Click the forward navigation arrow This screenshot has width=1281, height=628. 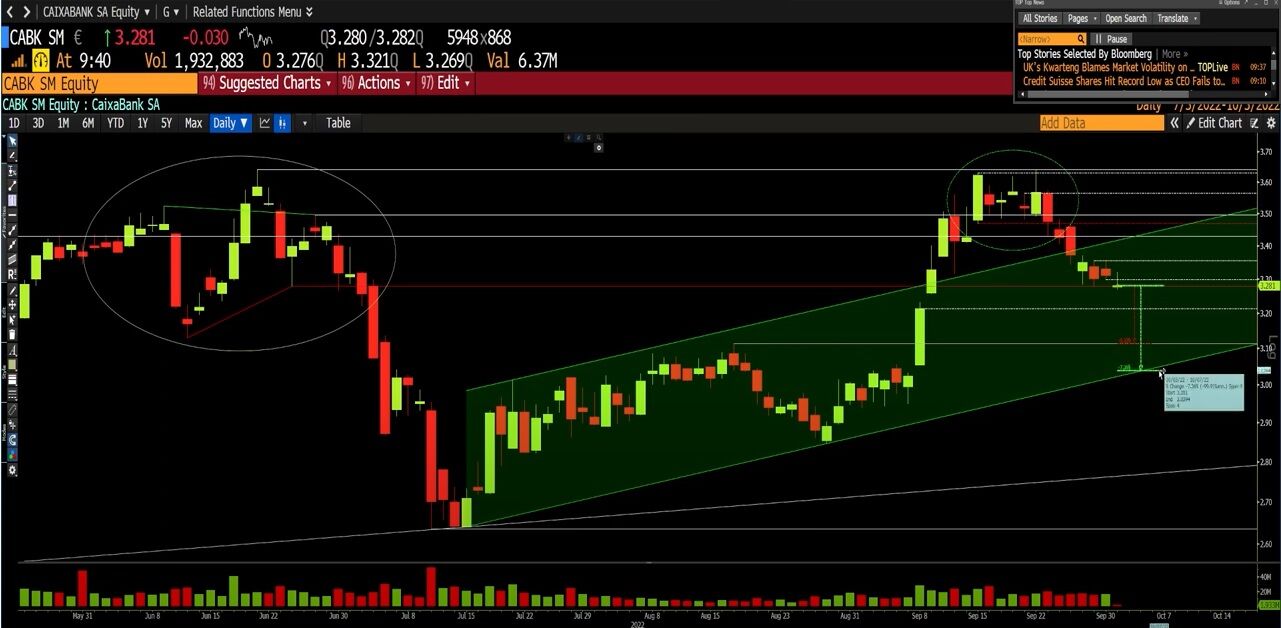point(26,12)
